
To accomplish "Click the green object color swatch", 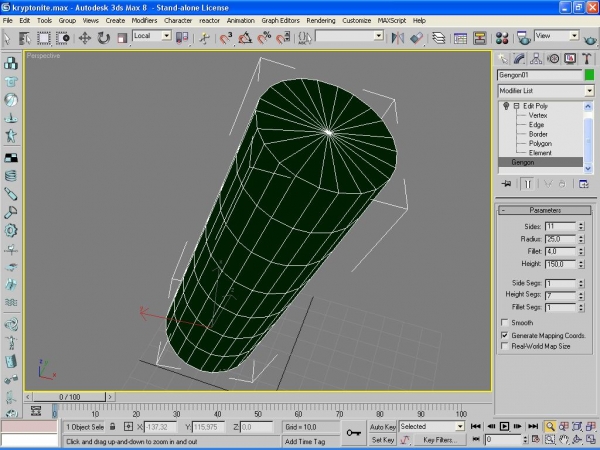I will click(589, 75).
